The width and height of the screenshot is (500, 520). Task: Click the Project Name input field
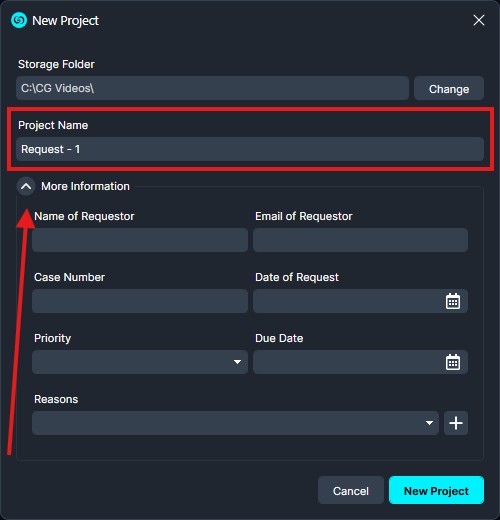tap(250, 149)
